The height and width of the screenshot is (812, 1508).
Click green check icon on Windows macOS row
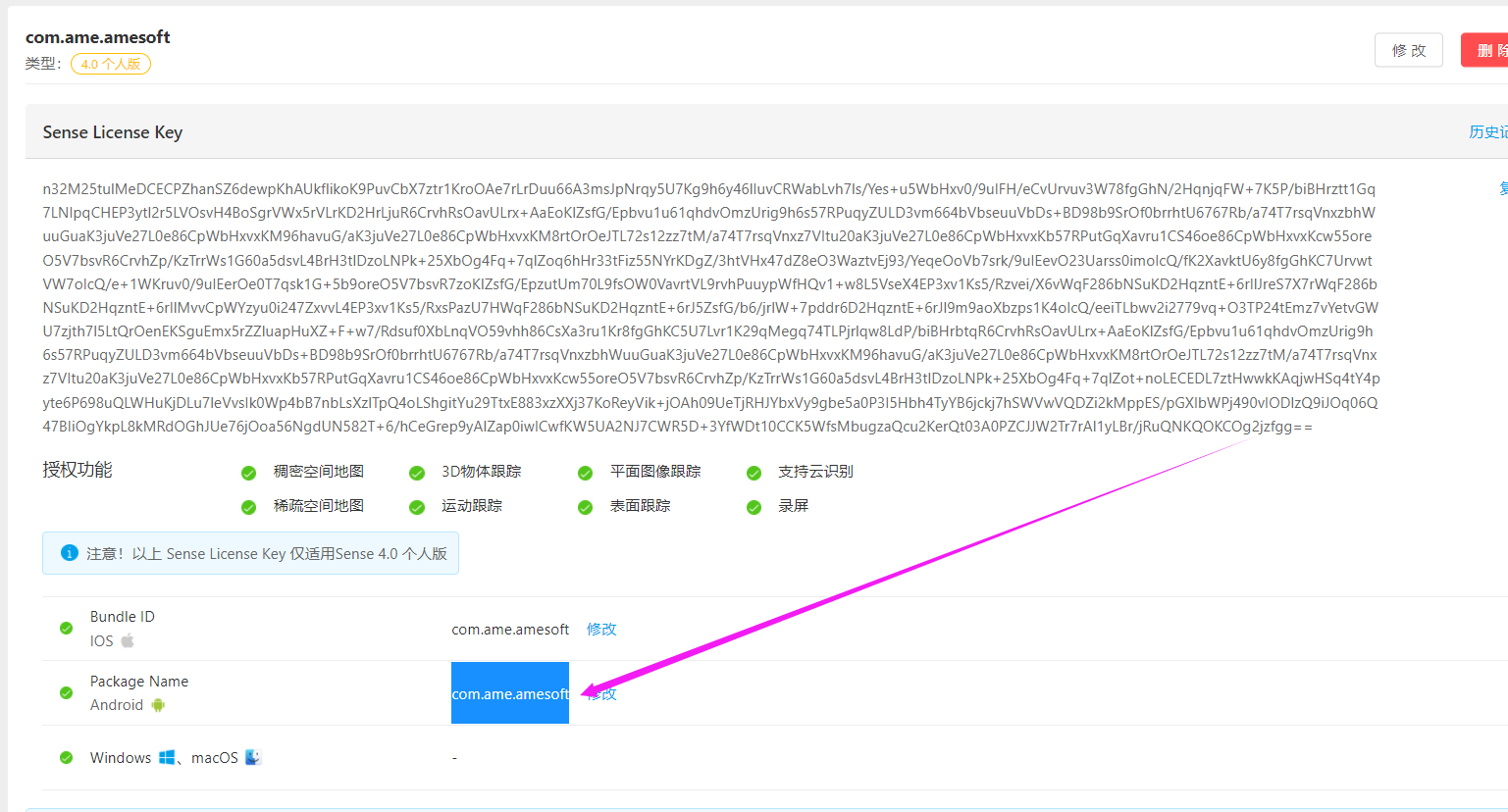(x=66, y=756)
